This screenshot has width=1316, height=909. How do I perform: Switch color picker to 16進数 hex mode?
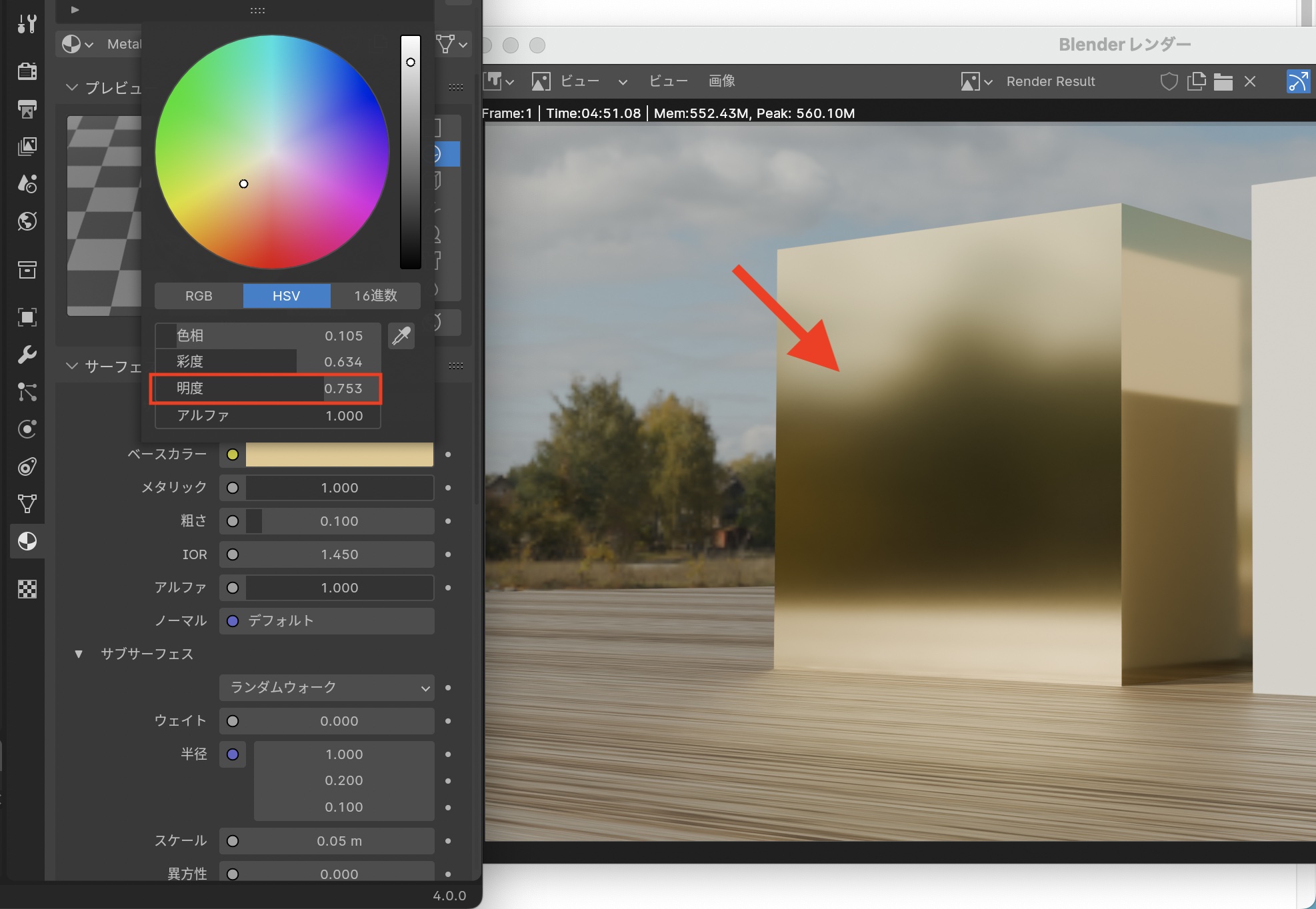pyautogui.click(x=375, y=296)
